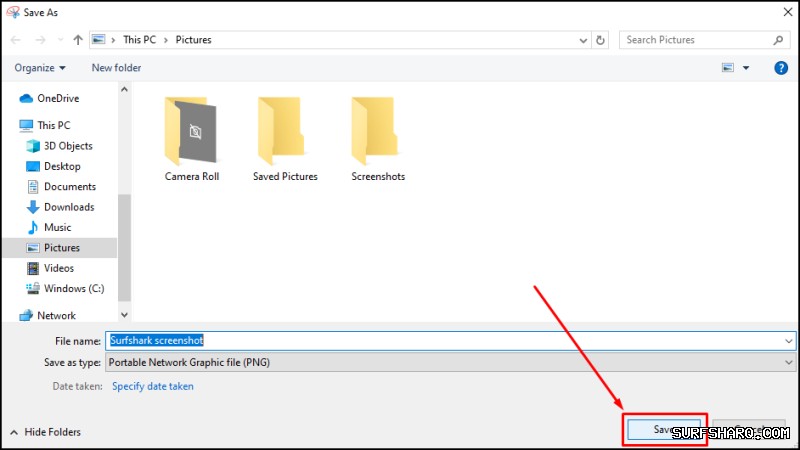Select Windows (C:) drive
The width and height of the screenshot is (800, 450).
coord(73,288)
